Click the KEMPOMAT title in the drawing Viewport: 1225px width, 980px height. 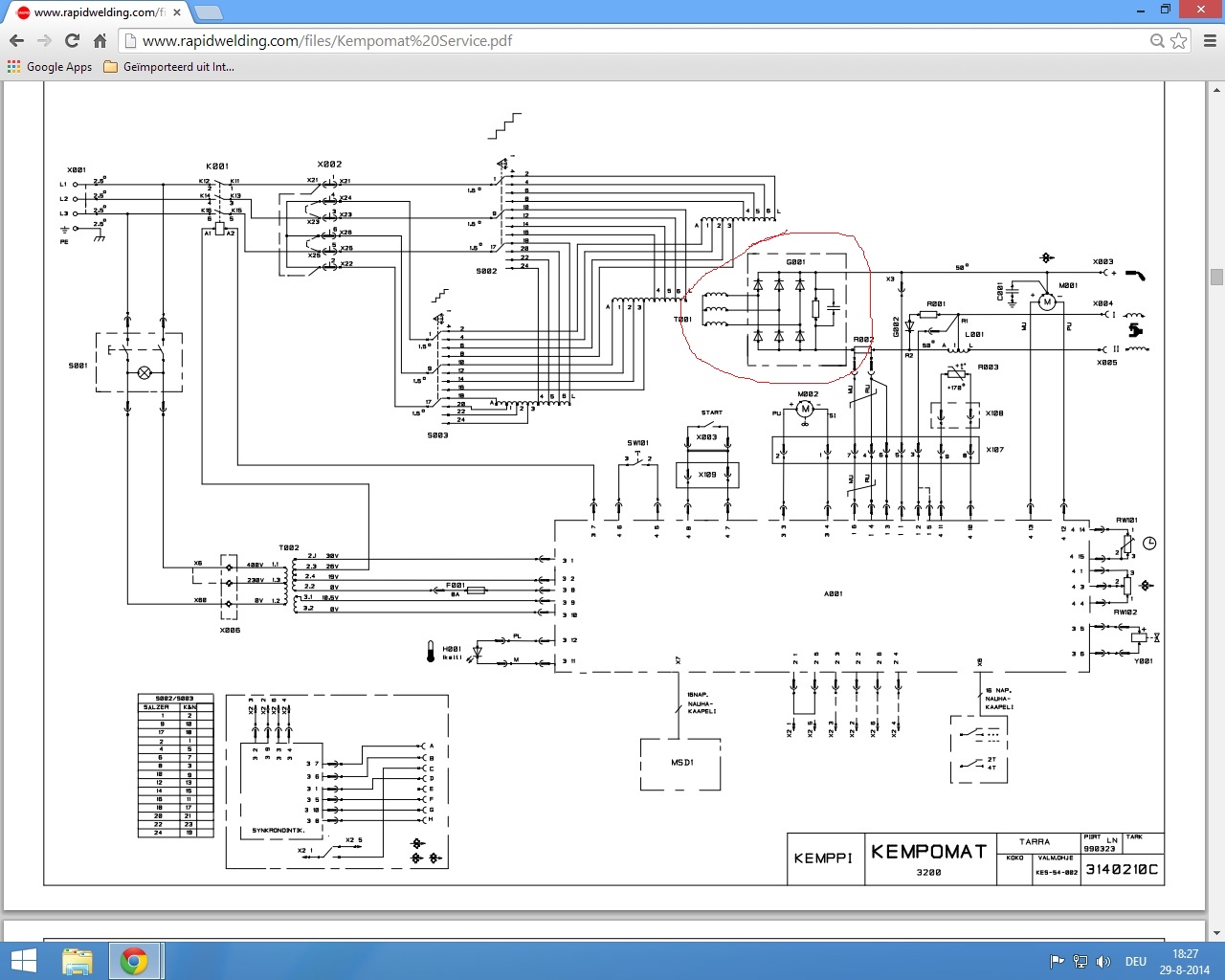928,852
